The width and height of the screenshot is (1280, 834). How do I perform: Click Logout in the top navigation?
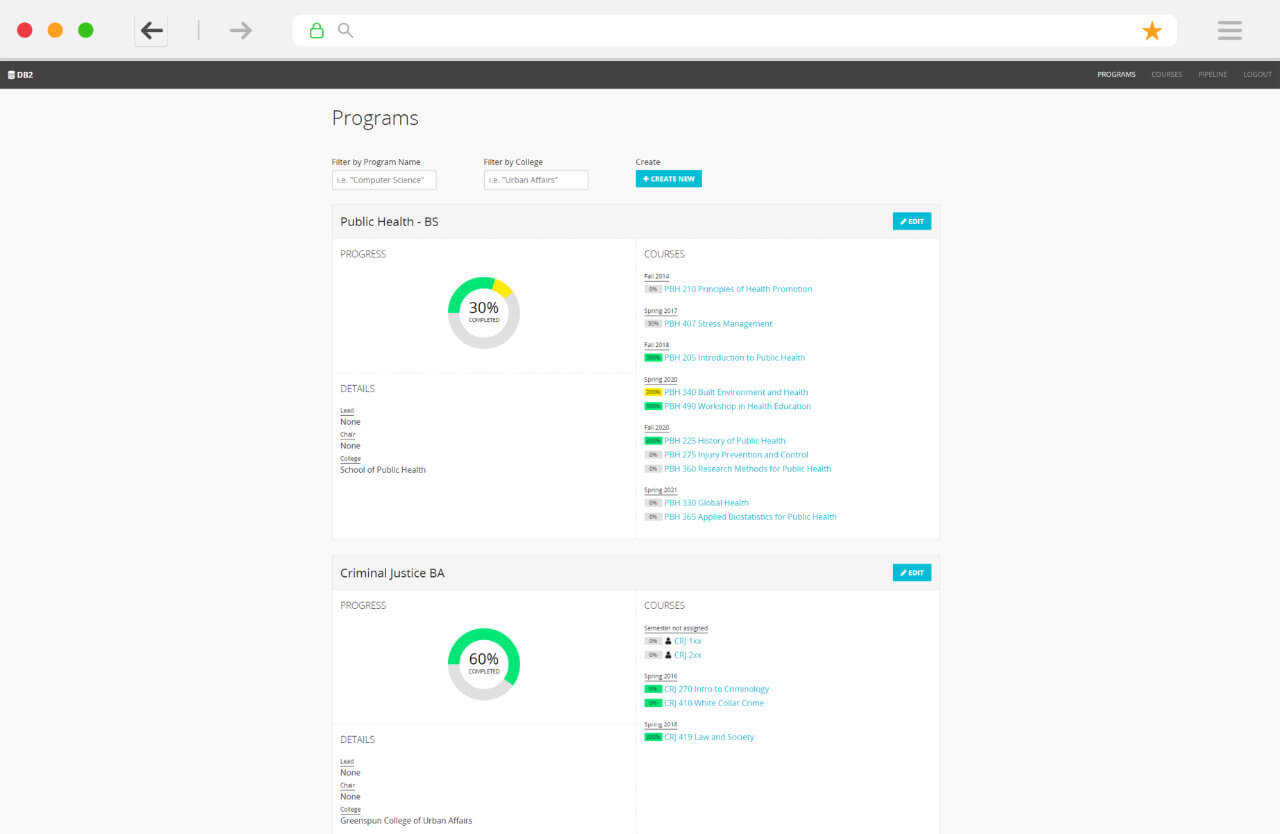point(1257,75)
